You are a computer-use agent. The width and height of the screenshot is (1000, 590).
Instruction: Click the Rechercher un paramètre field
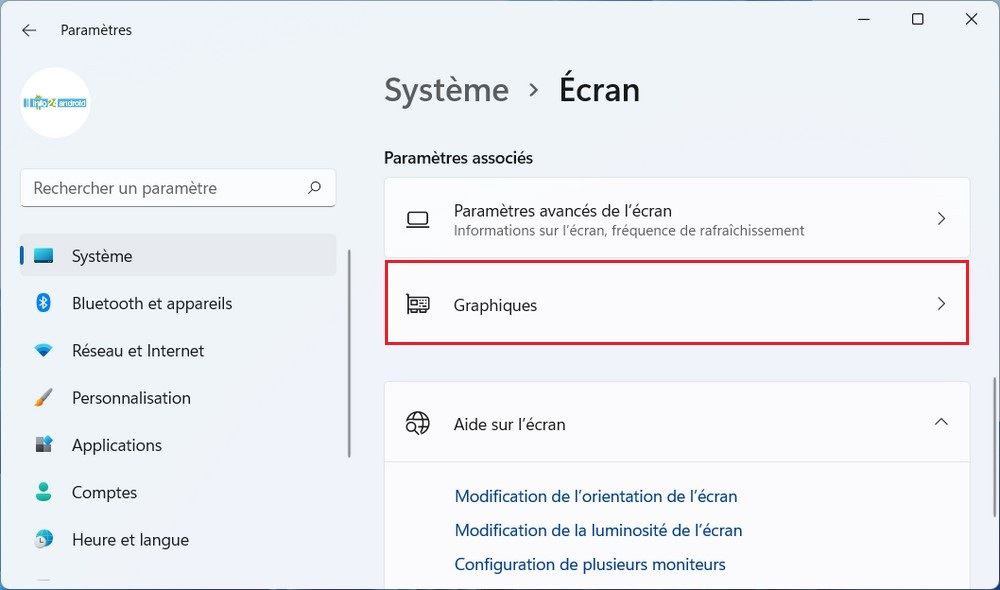(x=165, y=188)
